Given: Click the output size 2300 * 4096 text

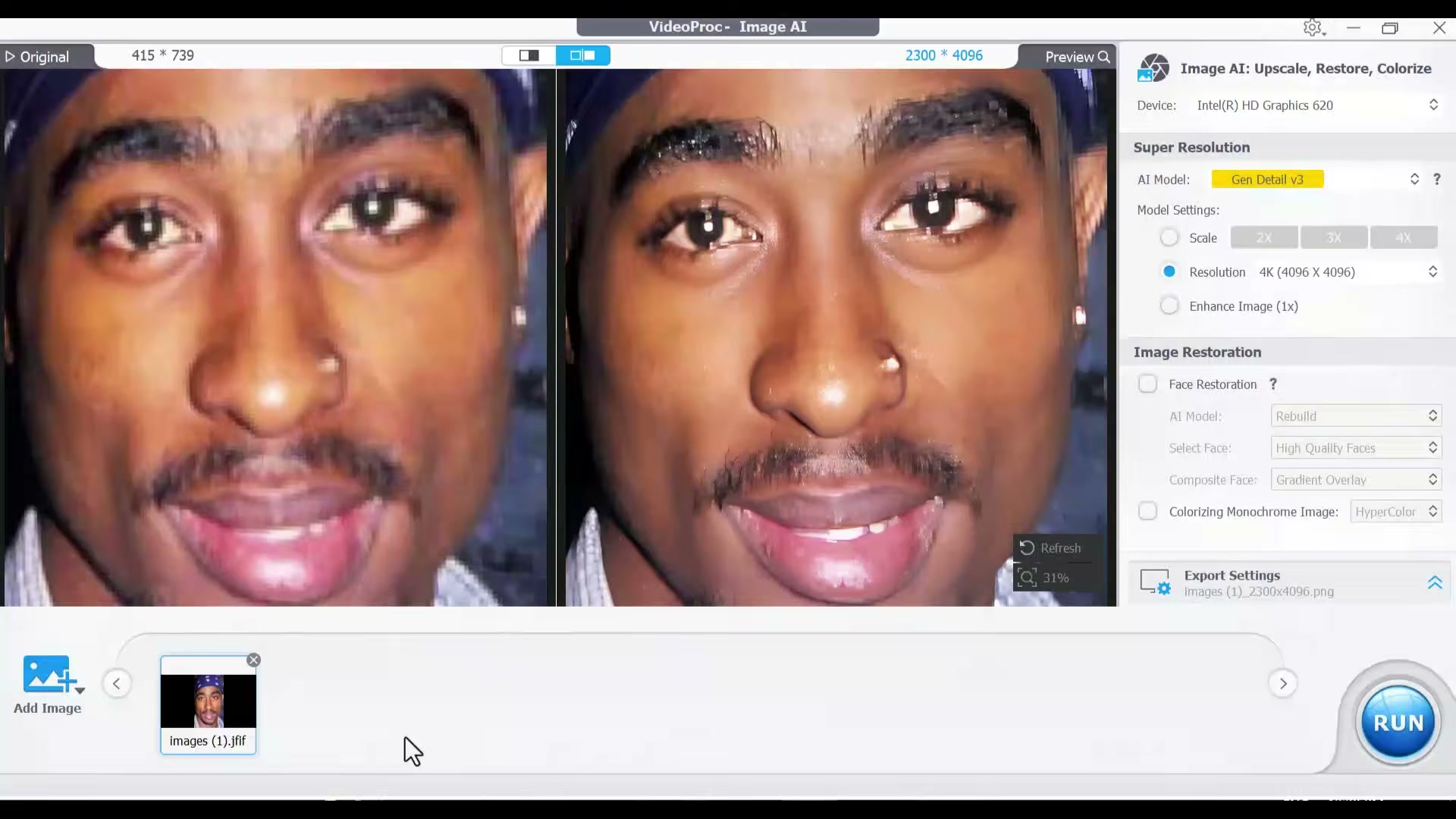Looking at the screenshot, I should click(943, 55).
